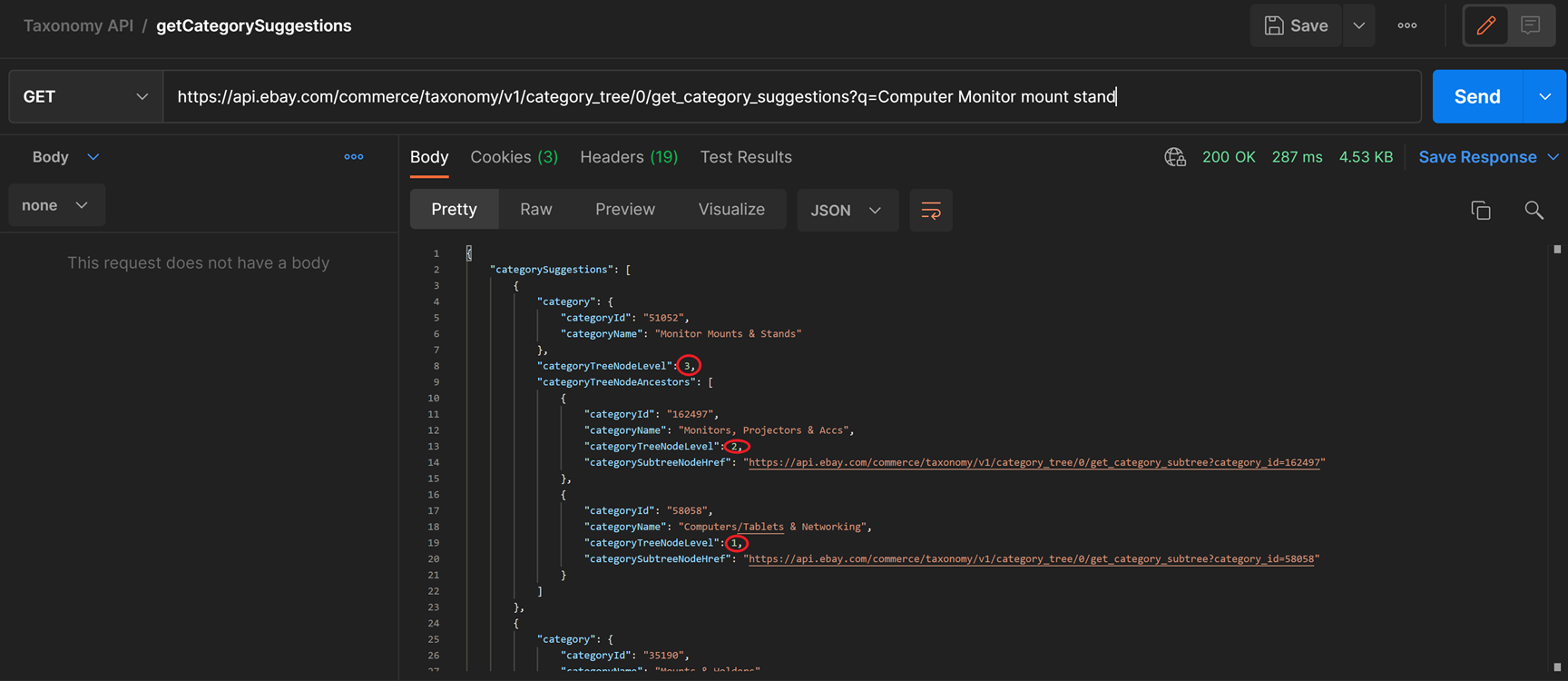Open the Cookies (3) tab
The width and height of the screenshot is (1568, 681).
(x=514, y=157)
